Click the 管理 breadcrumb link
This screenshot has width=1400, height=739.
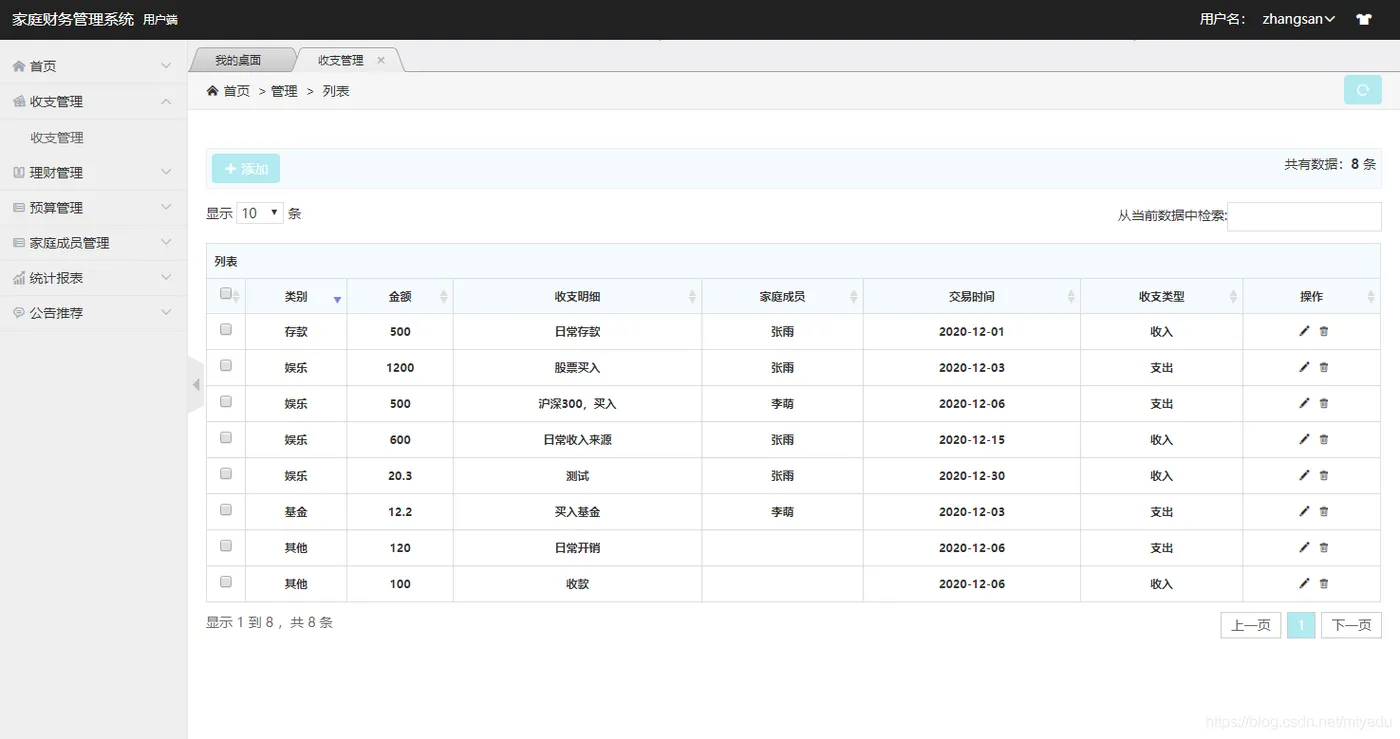[x=285, y=91]
